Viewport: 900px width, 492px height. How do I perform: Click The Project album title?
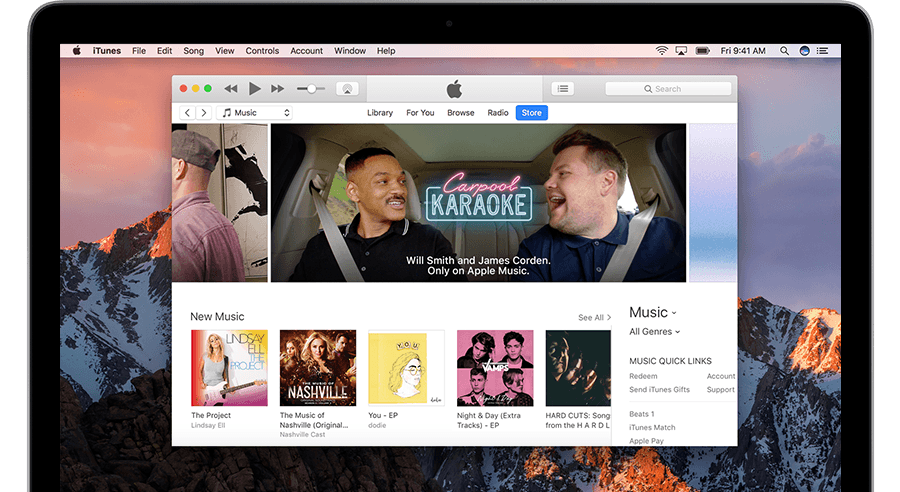pos(211,415)
